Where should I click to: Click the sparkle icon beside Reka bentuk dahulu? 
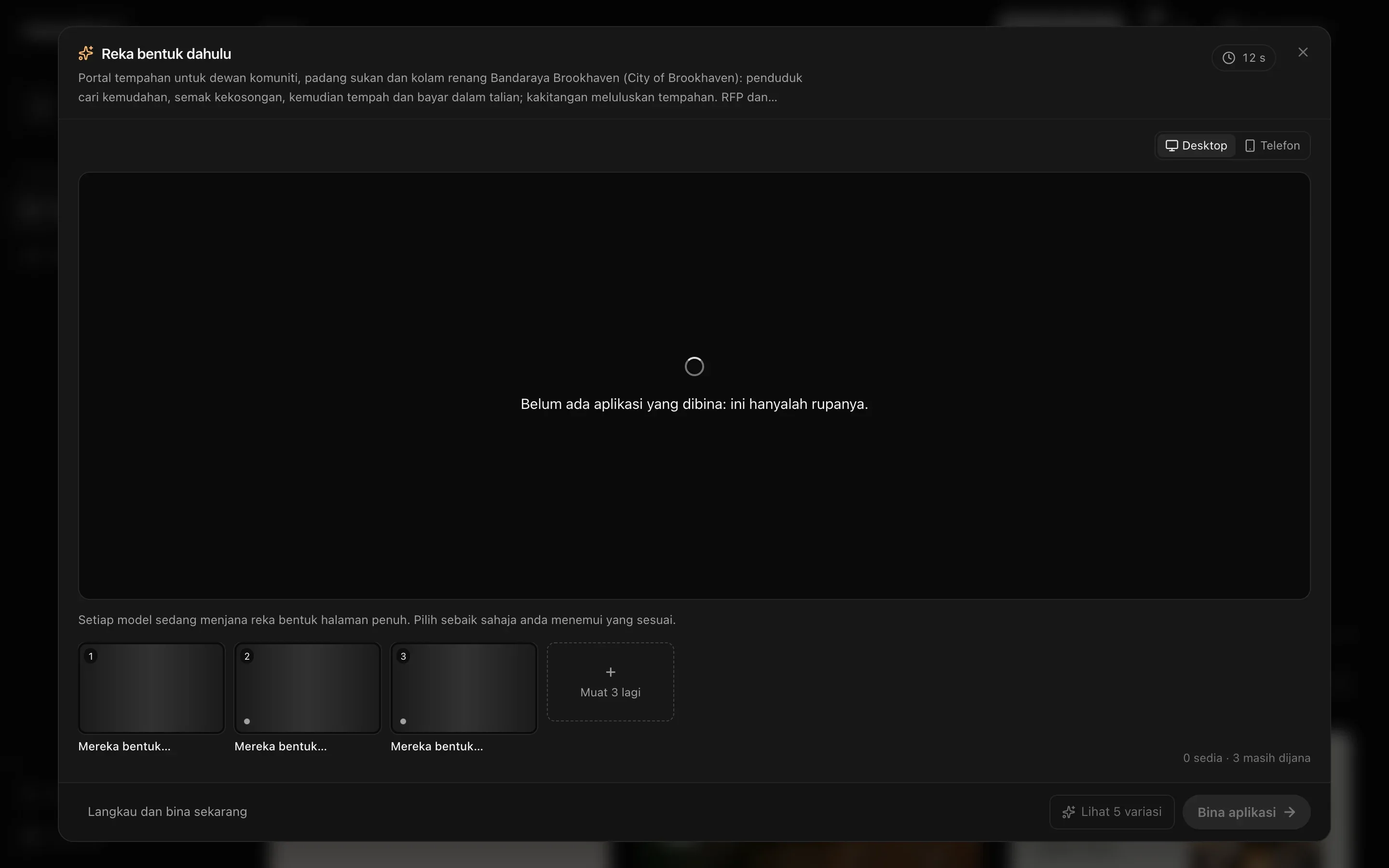pos(86,54)
